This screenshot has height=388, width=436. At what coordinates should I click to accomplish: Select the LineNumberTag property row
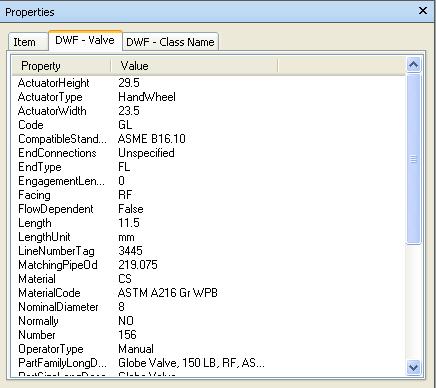[209, 251]
